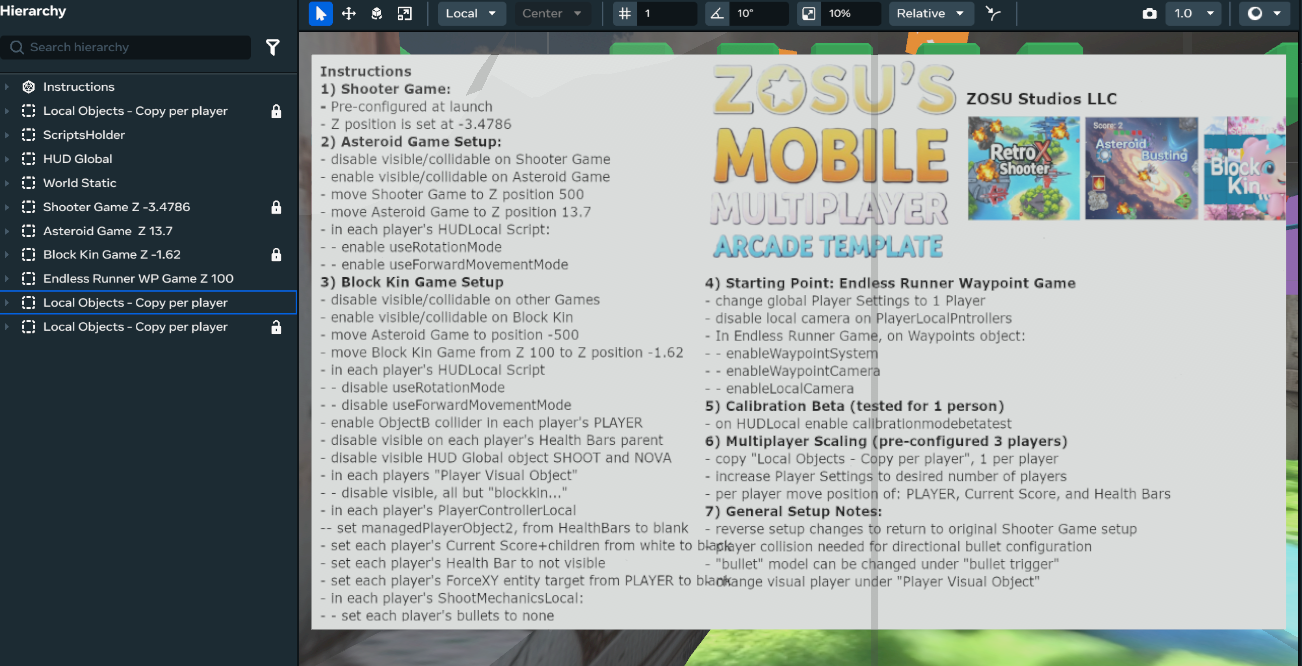
Task: Click the camera icon in toolbar
Action: pos(1150,14)
